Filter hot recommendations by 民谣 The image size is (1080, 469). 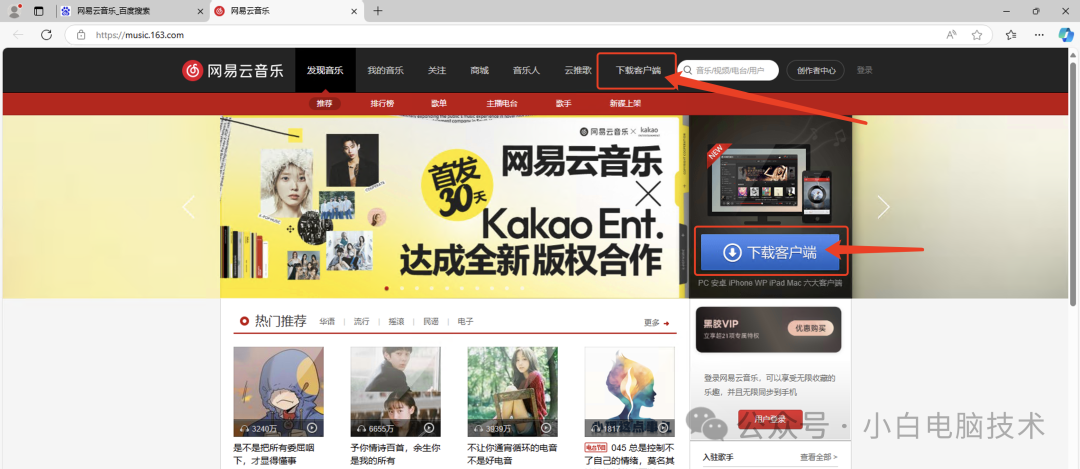pyautogui.click(x=430, y=322)
